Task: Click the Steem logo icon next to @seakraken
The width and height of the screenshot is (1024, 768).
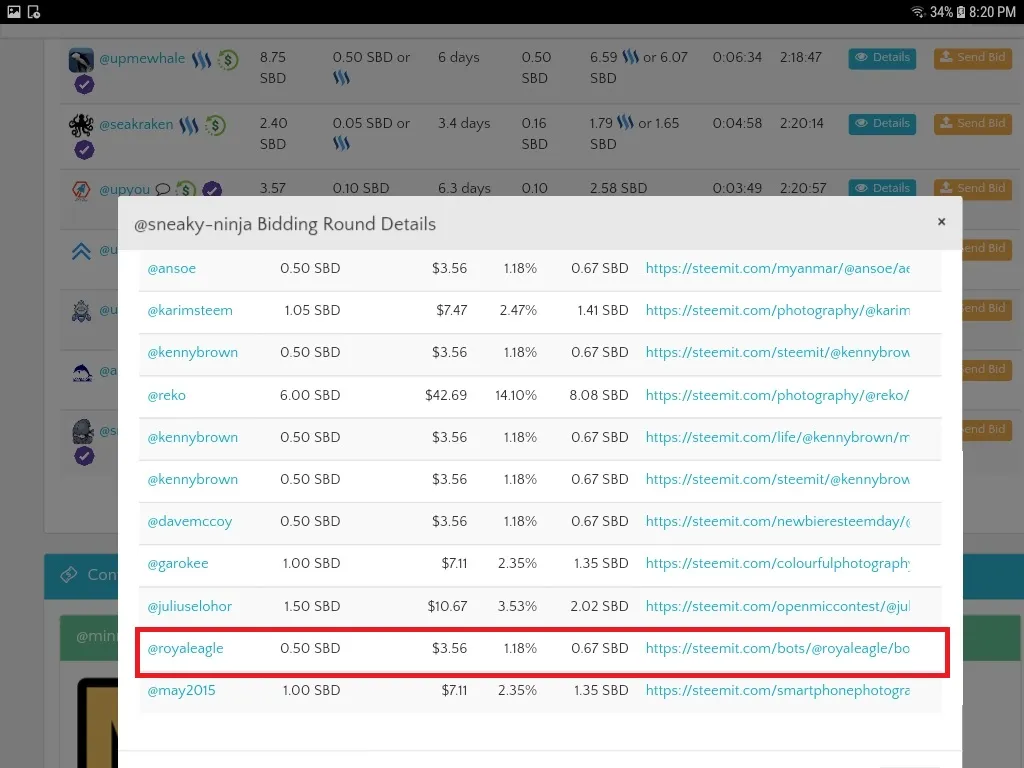Action: pyautogui.click(x=189, y=125)
